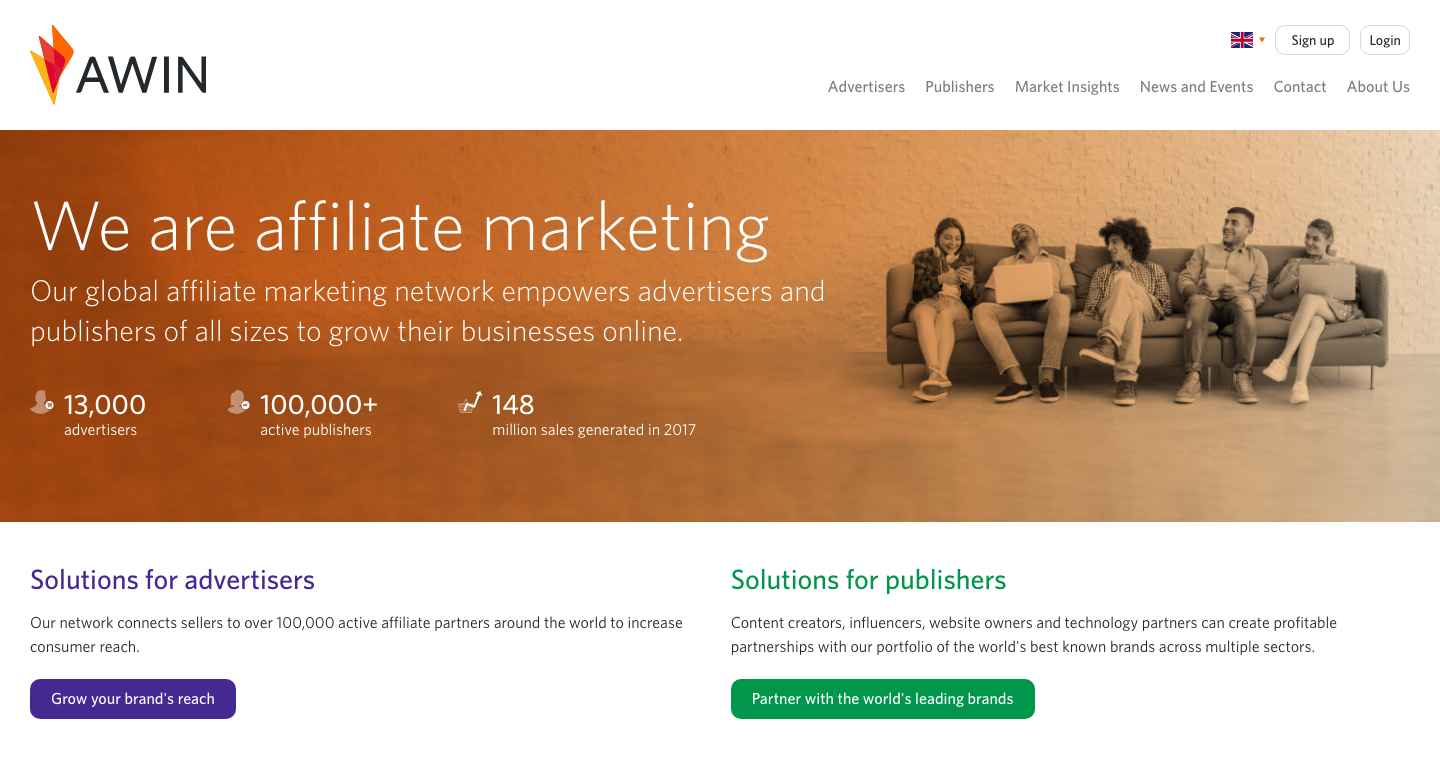Click the active publishers person icon
Image resolution: width=1440 pixels, height=775 pixels.
238,403
